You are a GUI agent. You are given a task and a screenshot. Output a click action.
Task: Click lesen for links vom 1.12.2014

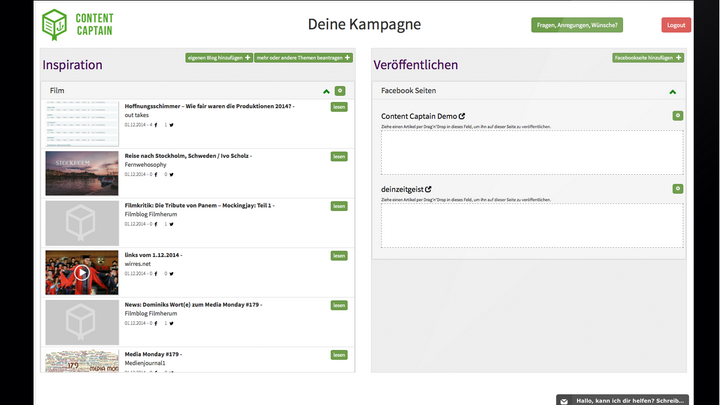(339, 256)
